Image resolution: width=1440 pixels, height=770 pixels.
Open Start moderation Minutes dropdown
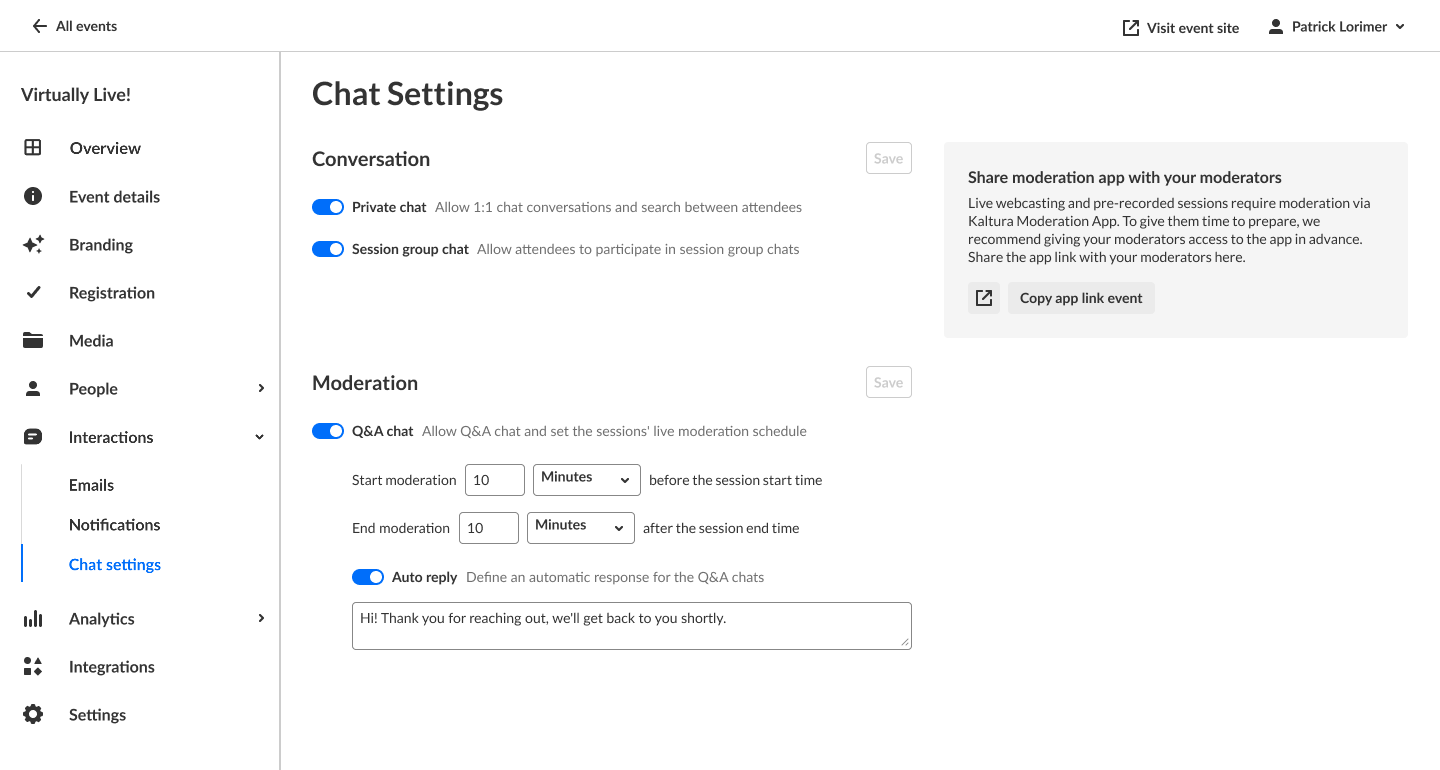tap(586, 479)
